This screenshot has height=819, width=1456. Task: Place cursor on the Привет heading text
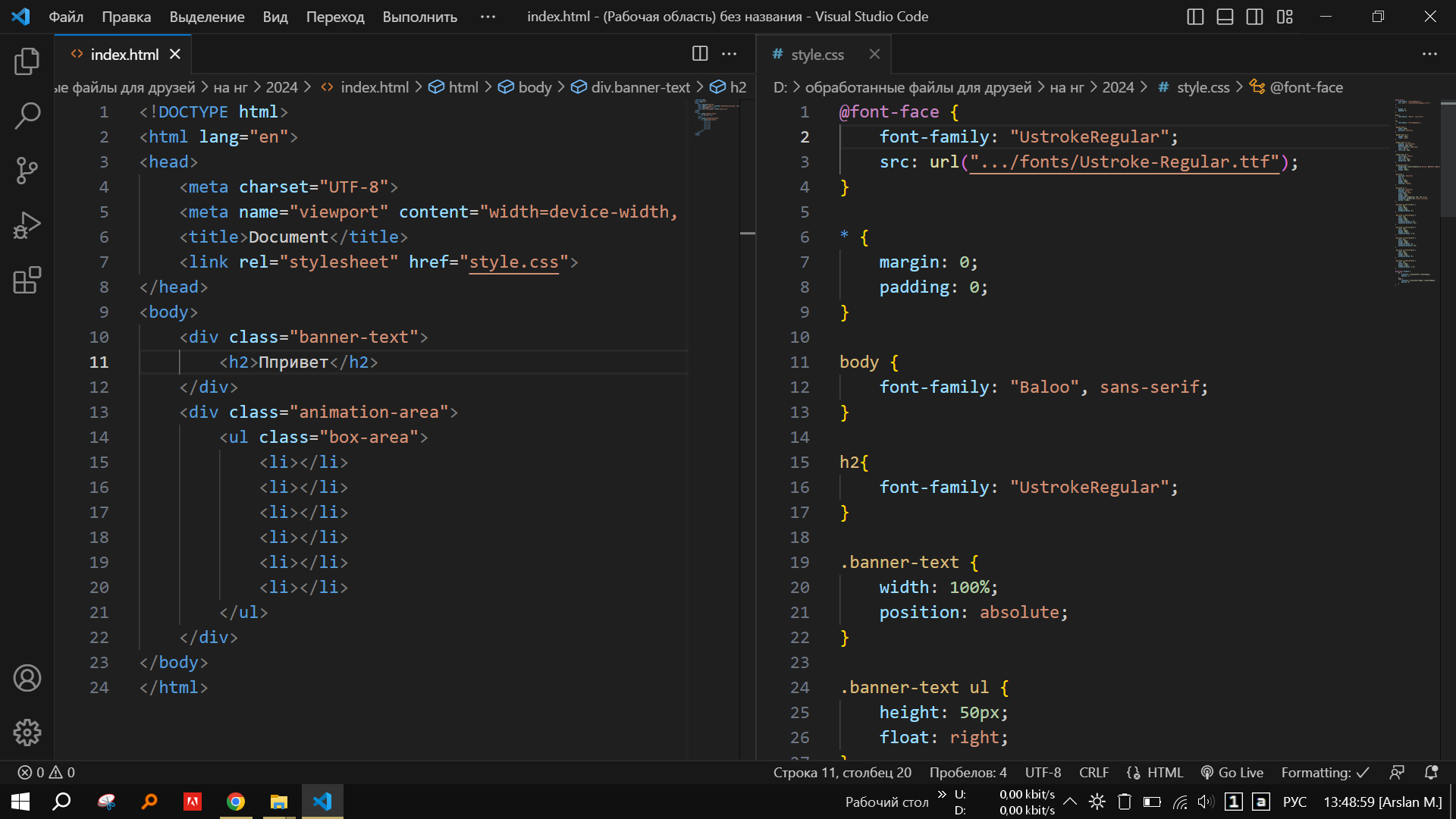pos(293,362)
